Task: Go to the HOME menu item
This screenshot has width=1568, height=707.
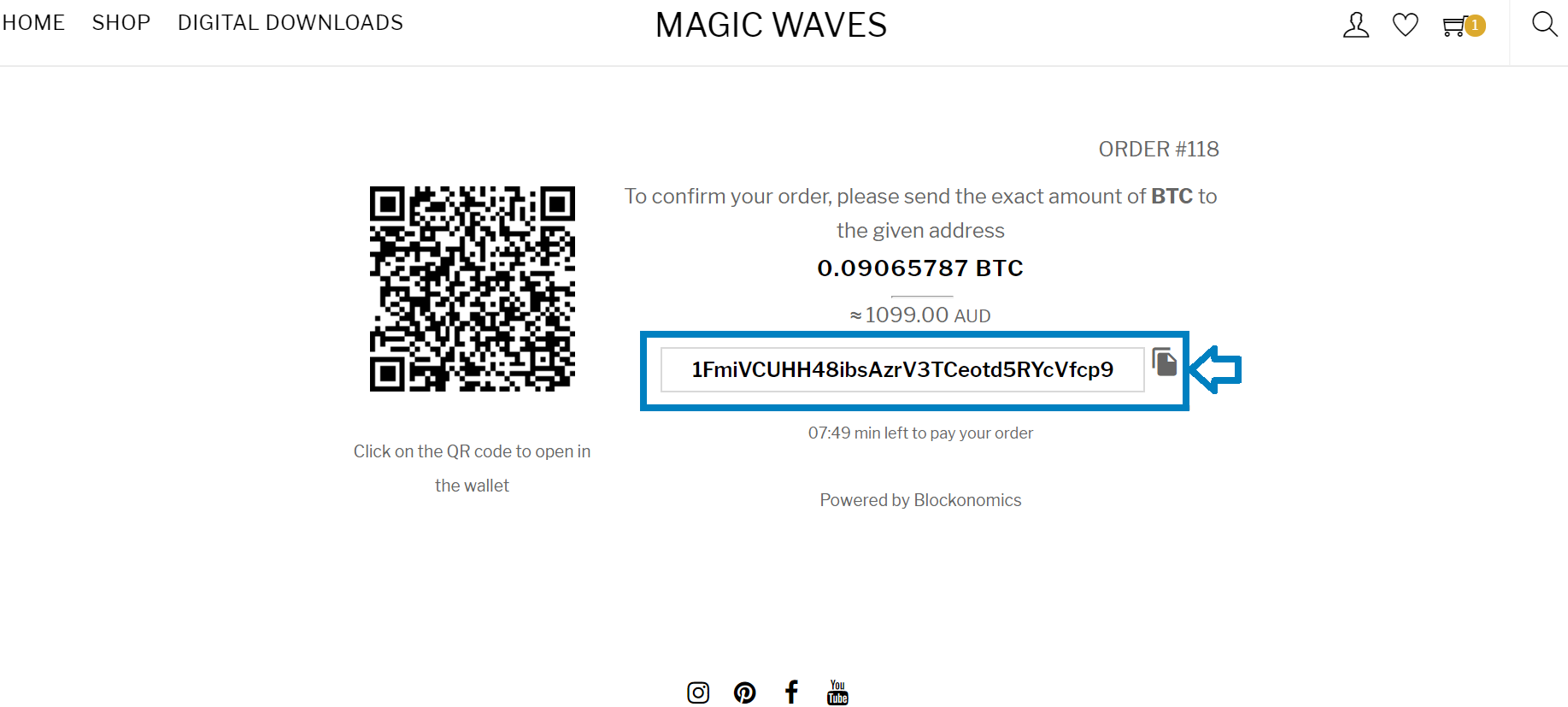Action: point(33,23)
